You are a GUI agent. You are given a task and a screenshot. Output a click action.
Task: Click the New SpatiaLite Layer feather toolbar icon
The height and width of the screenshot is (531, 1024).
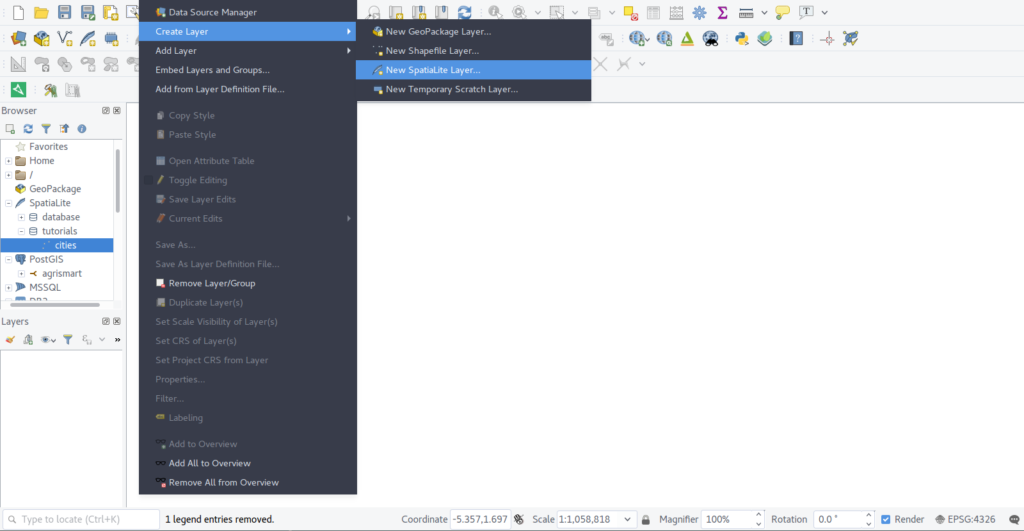pos(88,39)
